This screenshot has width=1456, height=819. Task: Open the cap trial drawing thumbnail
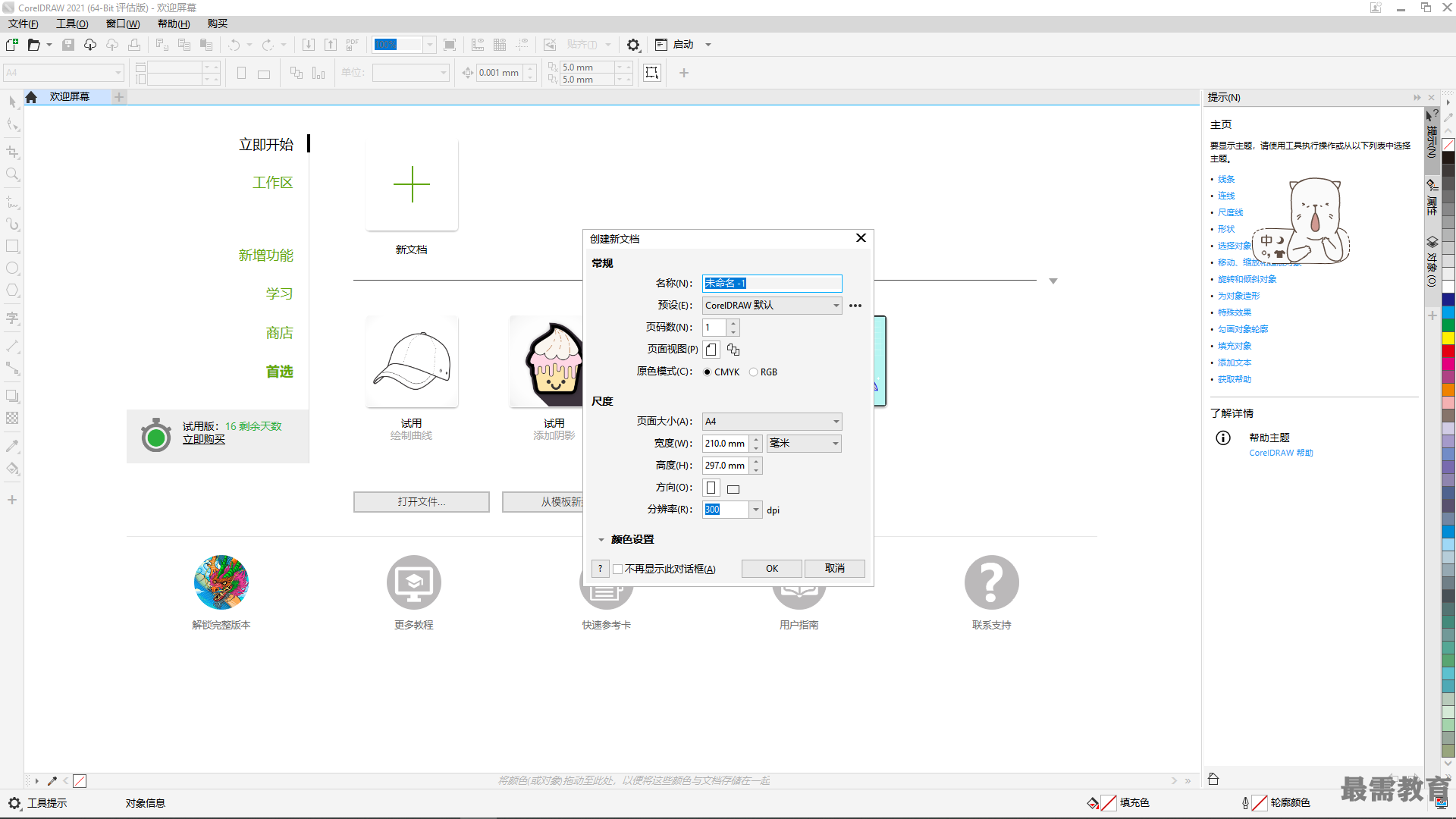click(x=412, y=362)
